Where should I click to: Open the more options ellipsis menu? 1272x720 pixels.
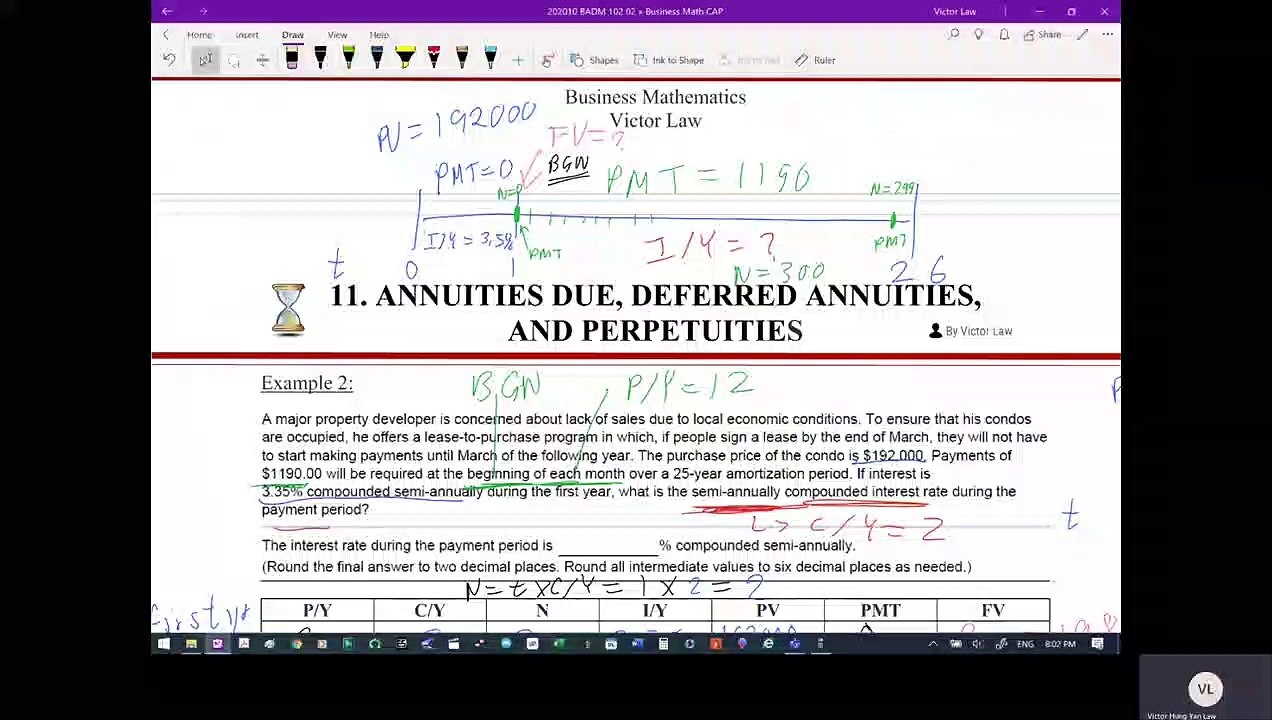click(1107, 35)
